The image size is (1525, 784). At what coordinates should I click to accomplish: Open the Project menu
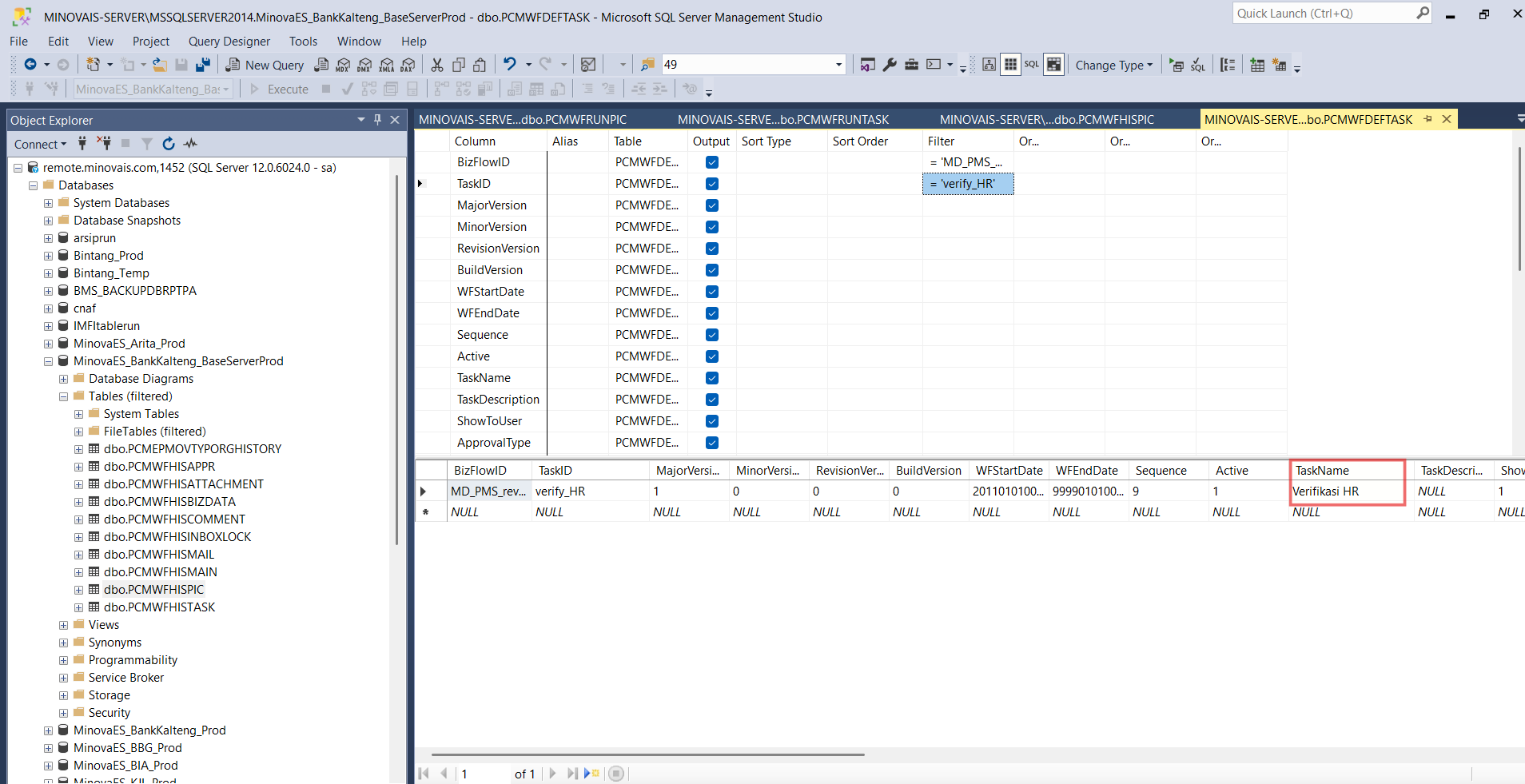[151, 42]
